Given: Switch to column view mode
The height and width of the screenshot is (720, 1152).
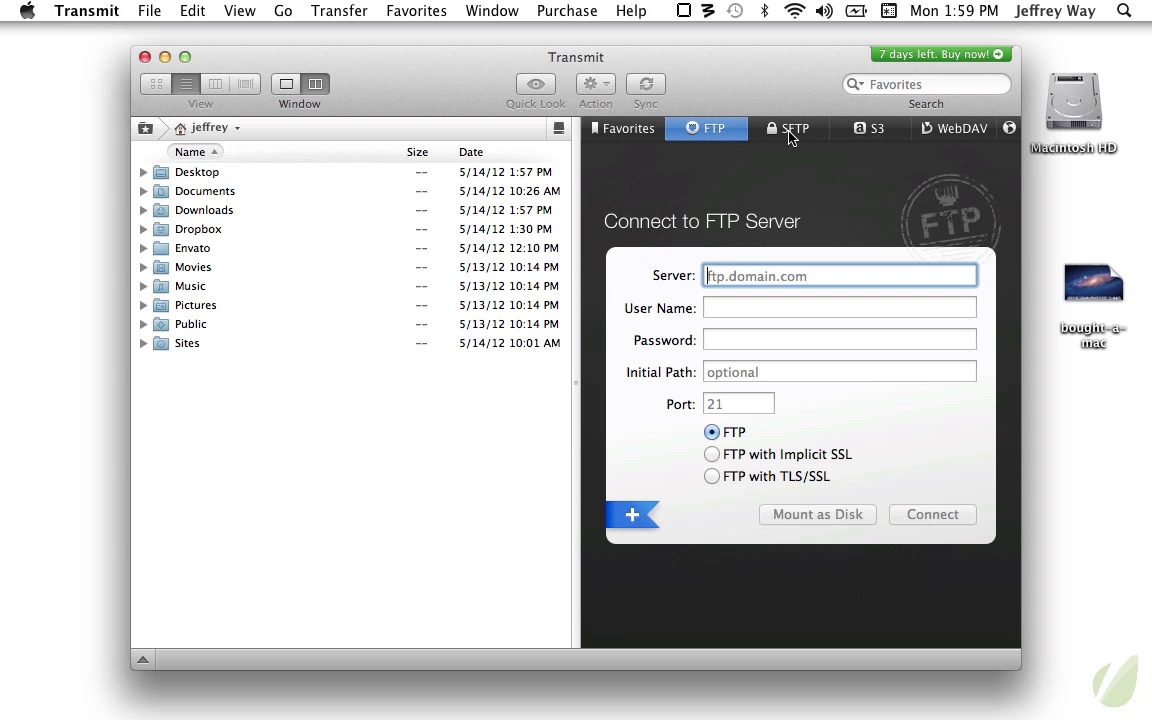Looking at the screenshot, I should tap(215, 84).
